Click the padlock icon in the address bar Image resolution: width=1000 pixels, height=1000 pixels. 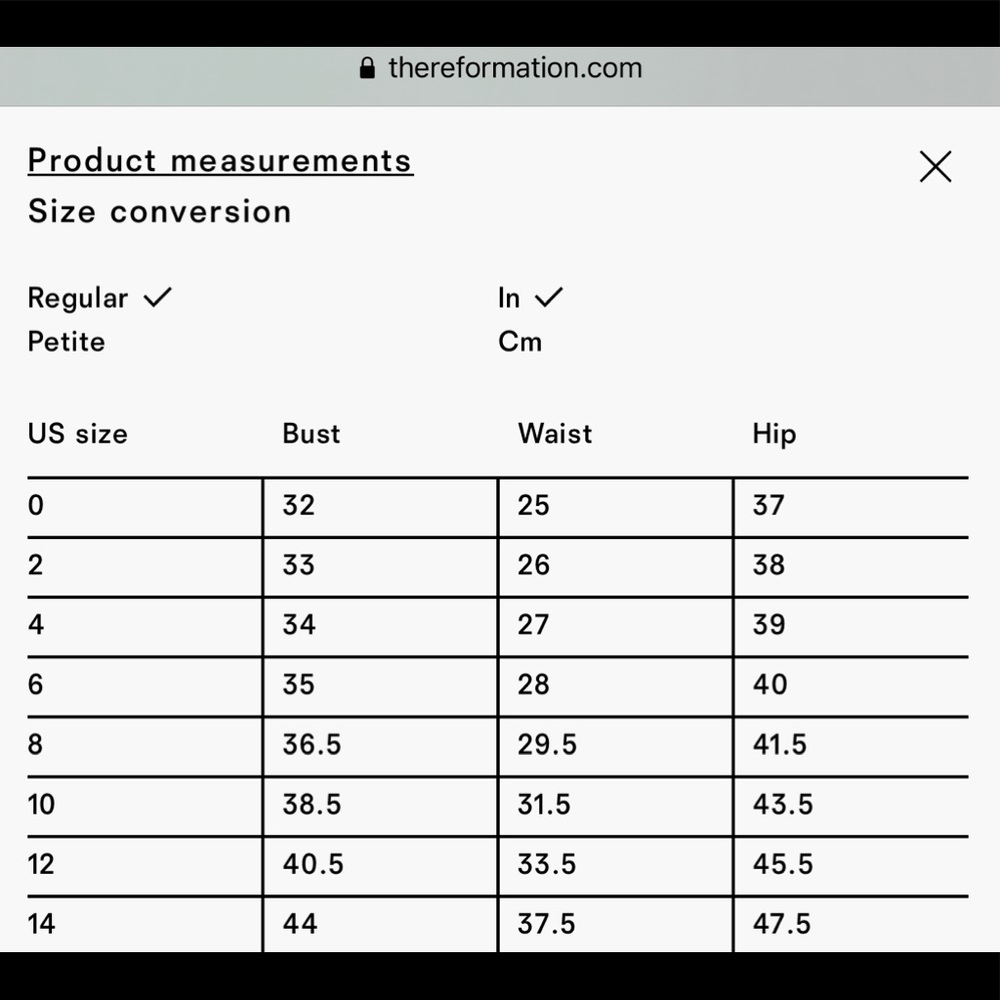pyautogui.click(x=367, y=68)
